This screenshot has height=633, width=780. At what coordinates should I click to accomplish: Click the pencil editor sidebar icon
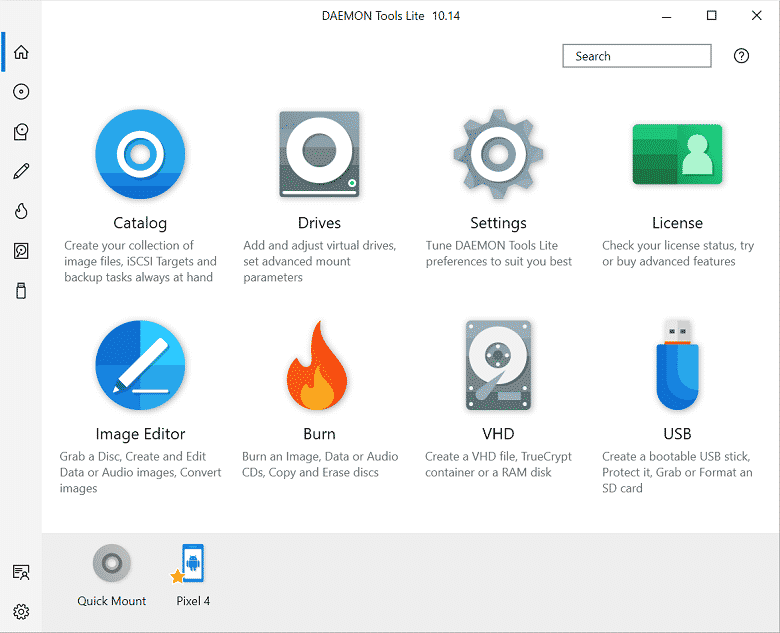point(21,171)
